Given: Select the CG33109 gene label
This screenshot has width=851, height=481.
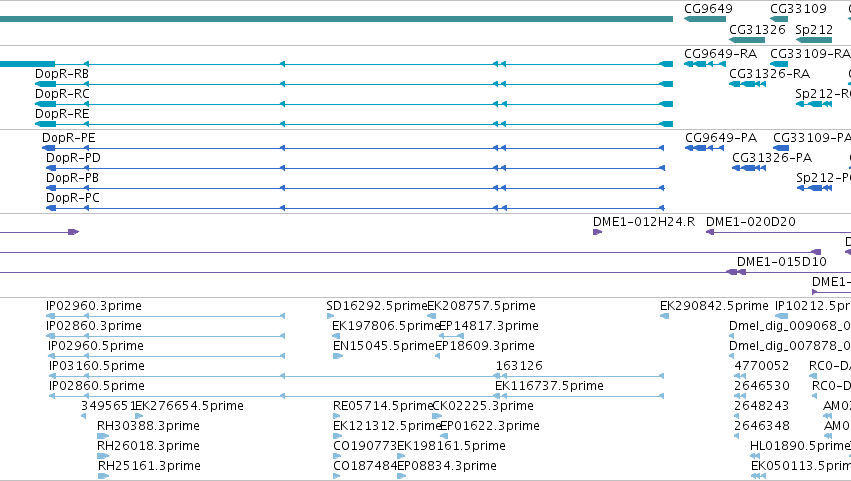Looking at the screenshot, I should pyautogui.click(x=798, y=9).
